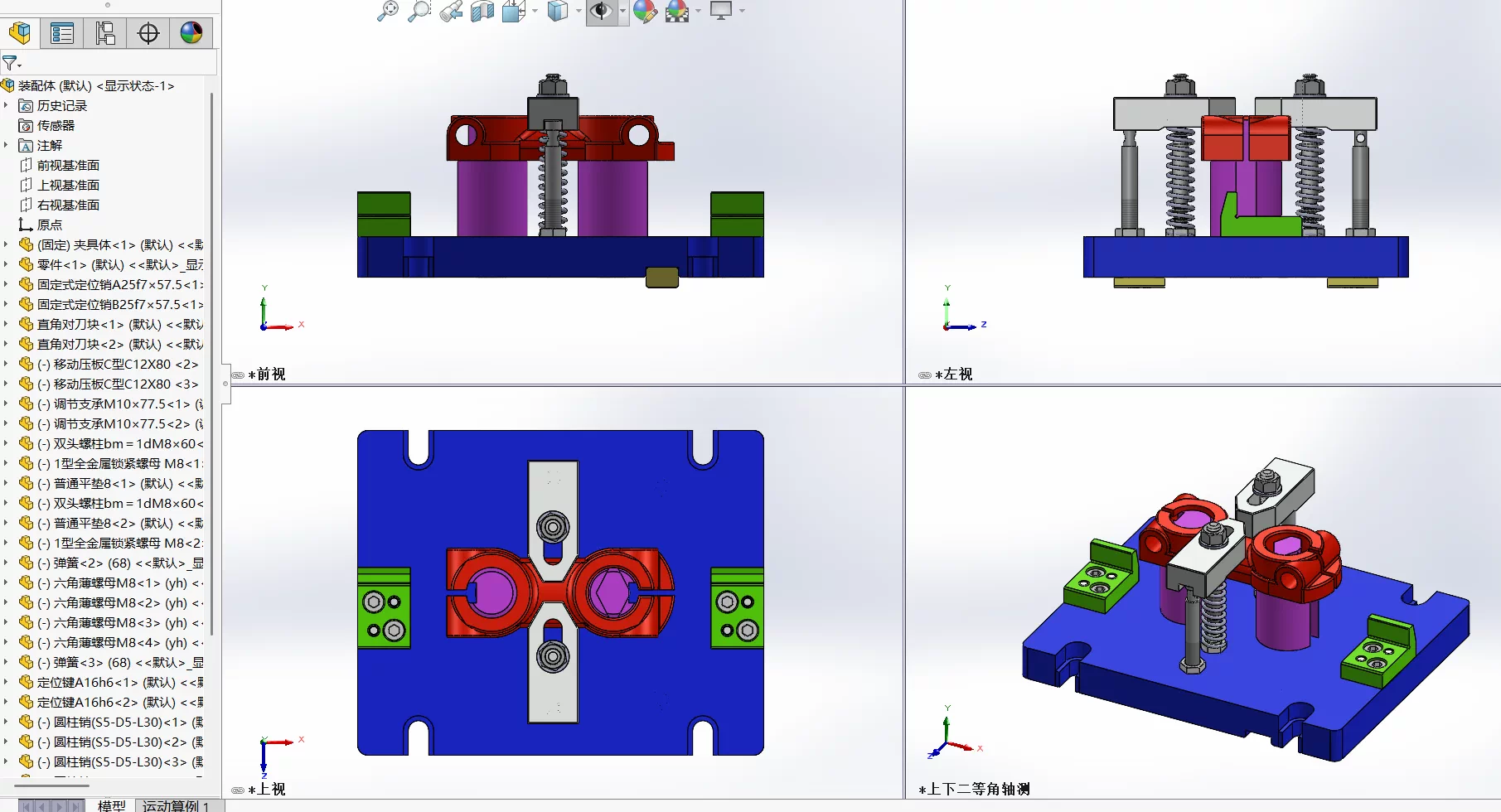
Task: Open the View Settings dropdown arrow
Action: tap(742, 11)
